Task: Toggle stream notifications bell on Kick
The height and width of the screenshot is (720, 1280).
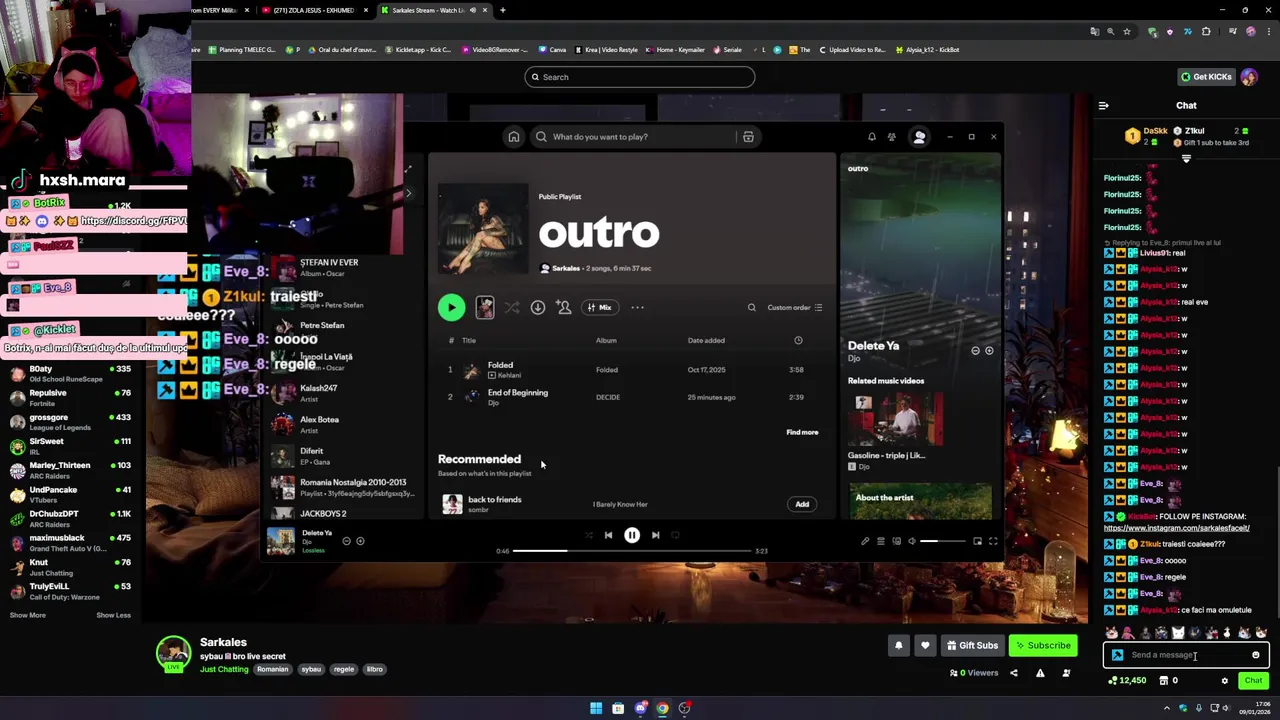Action: [x=898, y=645]
